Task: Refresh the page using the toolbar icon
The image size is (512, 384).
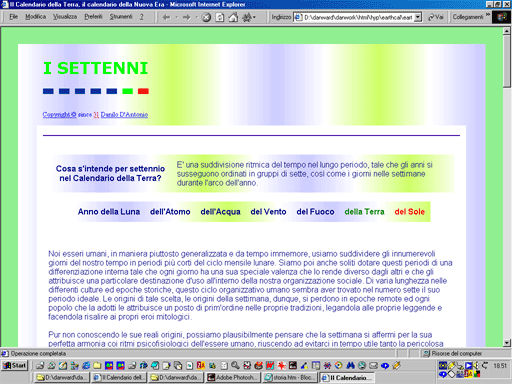Action: [220, 17]
